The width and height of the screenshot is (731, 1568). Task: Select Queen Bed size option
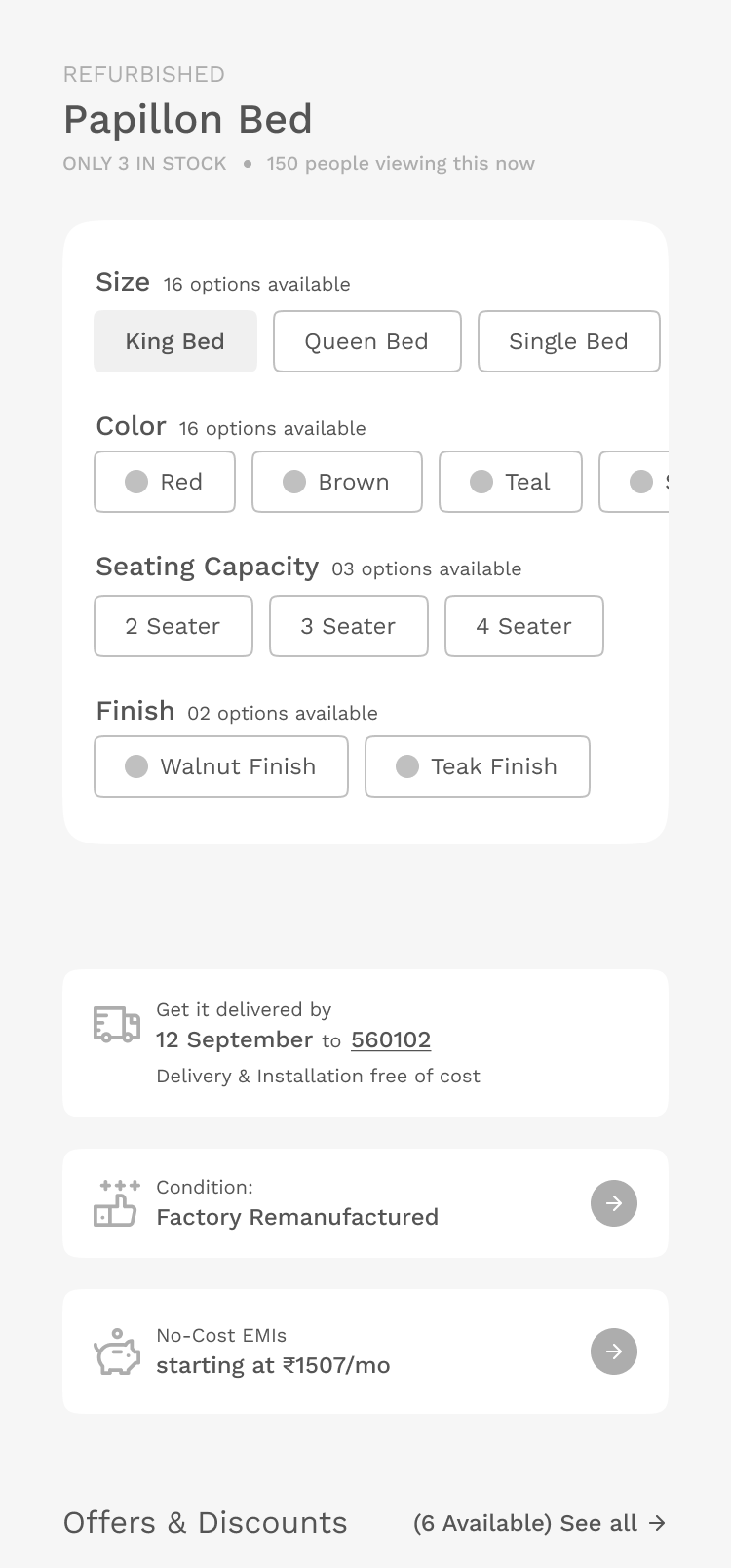(366, 341)
